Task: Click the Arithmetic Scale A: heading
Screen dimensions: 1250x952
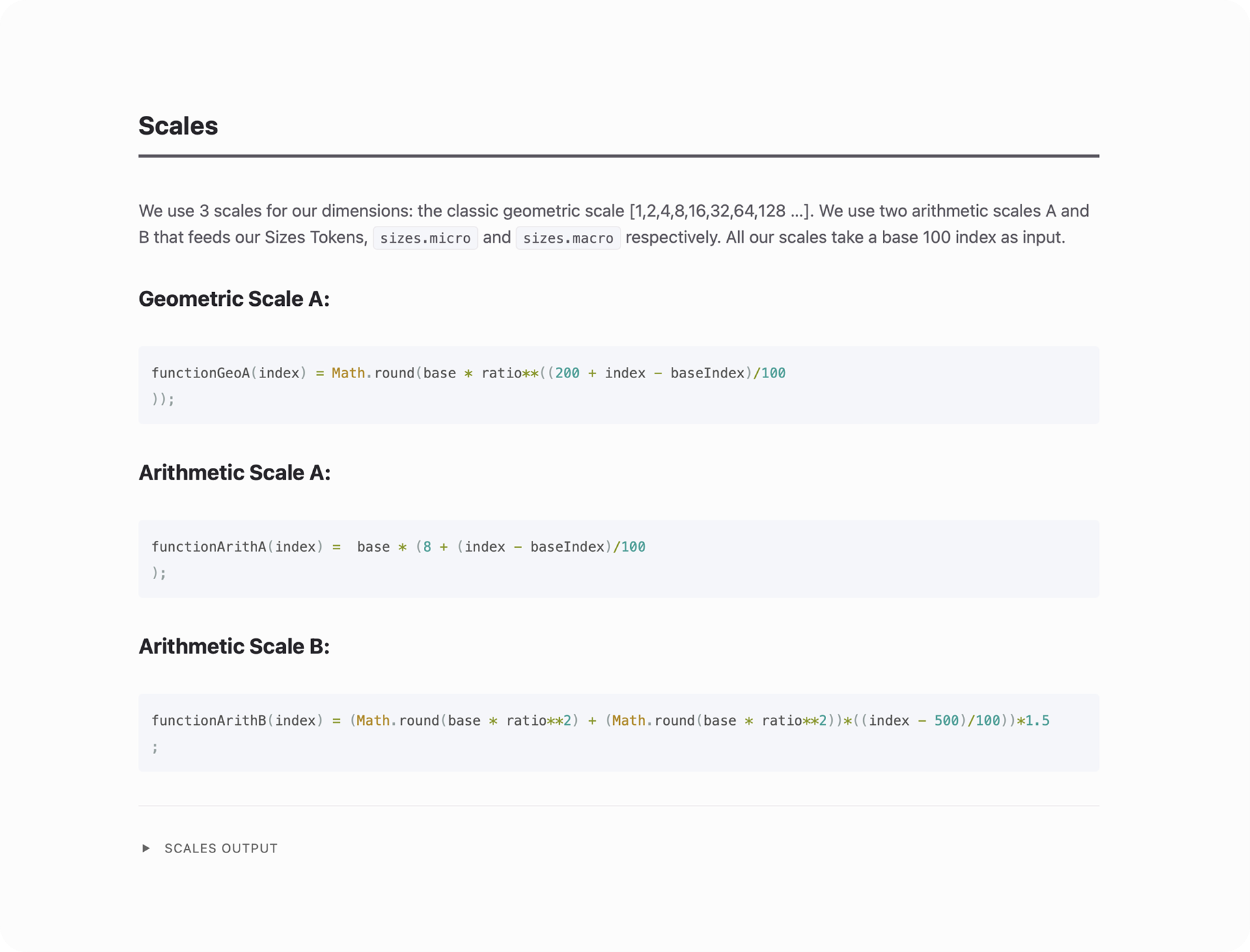Action: (x=234, y=472)
